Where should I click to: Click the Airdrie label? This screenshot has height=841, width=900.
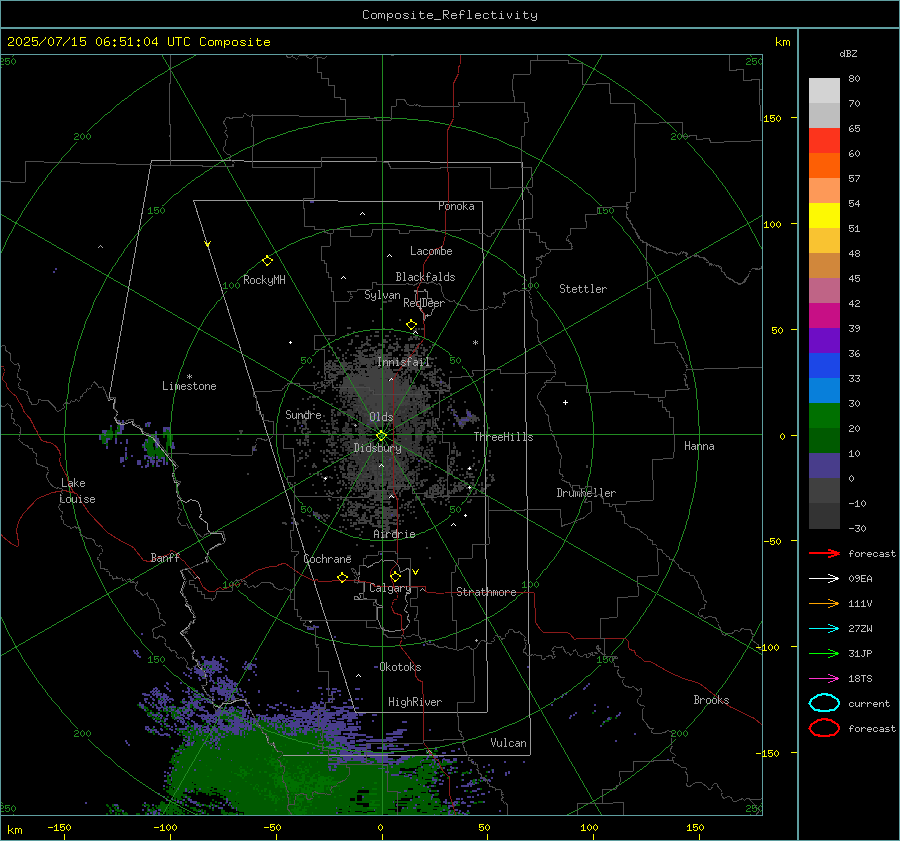tap(394, 534)
